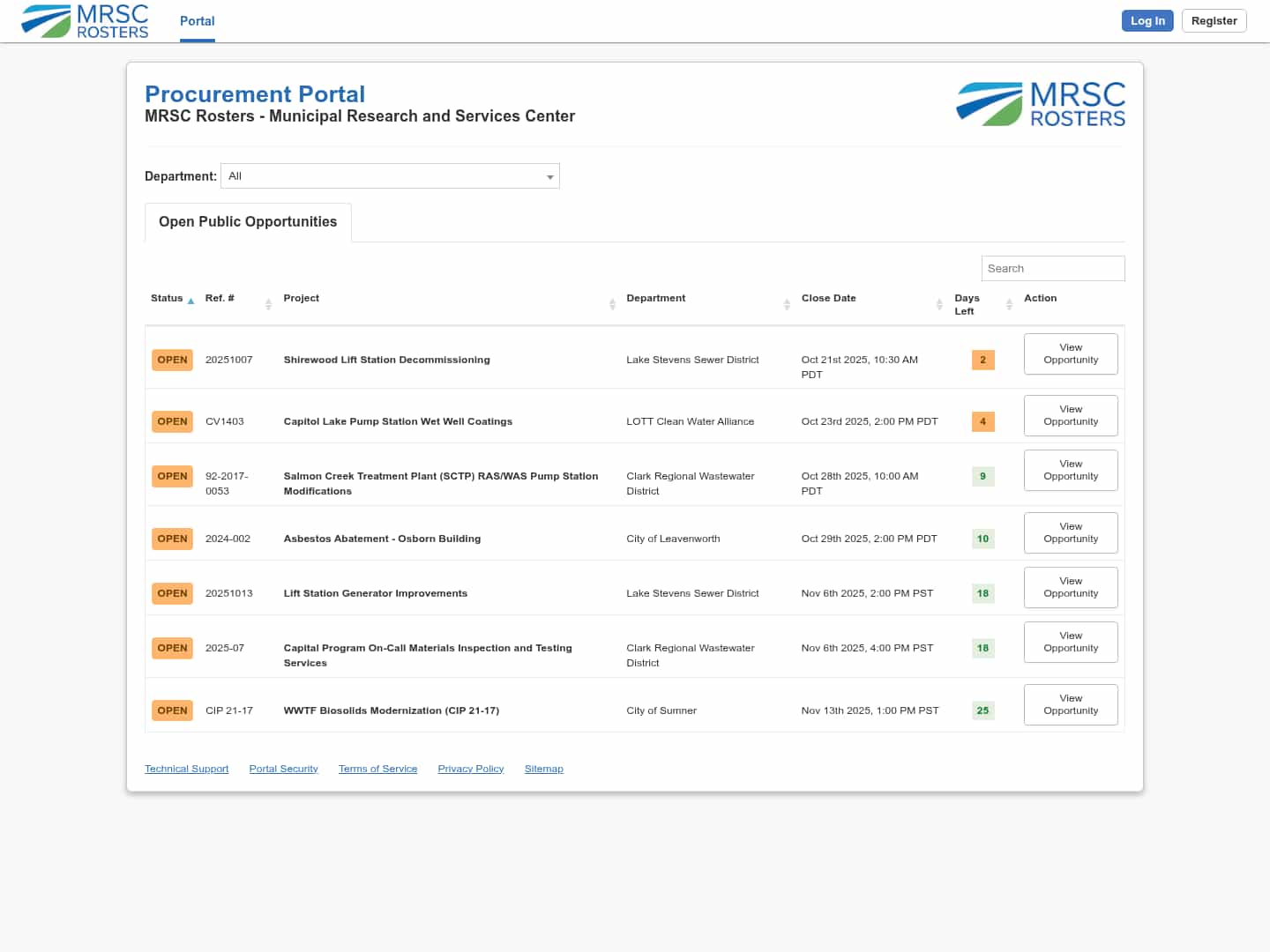Open the Privacy Policy link
This screenshot has width=1270, height=952.
pyautogui.click(x=470, y=769)
